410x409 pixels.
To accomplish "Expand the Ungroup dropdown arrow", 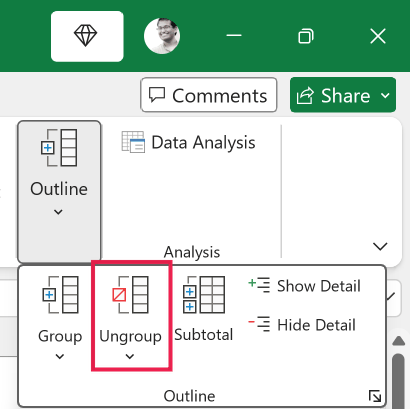I will 130,357.
